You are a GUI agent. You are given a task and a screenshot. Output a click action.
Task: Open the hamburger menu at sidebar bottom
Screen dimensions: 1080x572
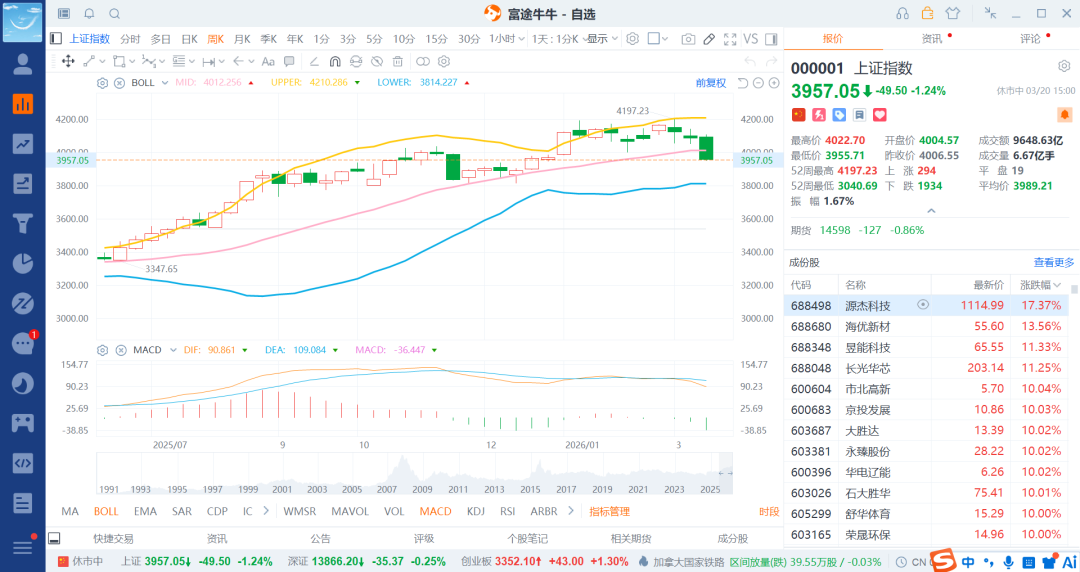click(x=23, y=547)
